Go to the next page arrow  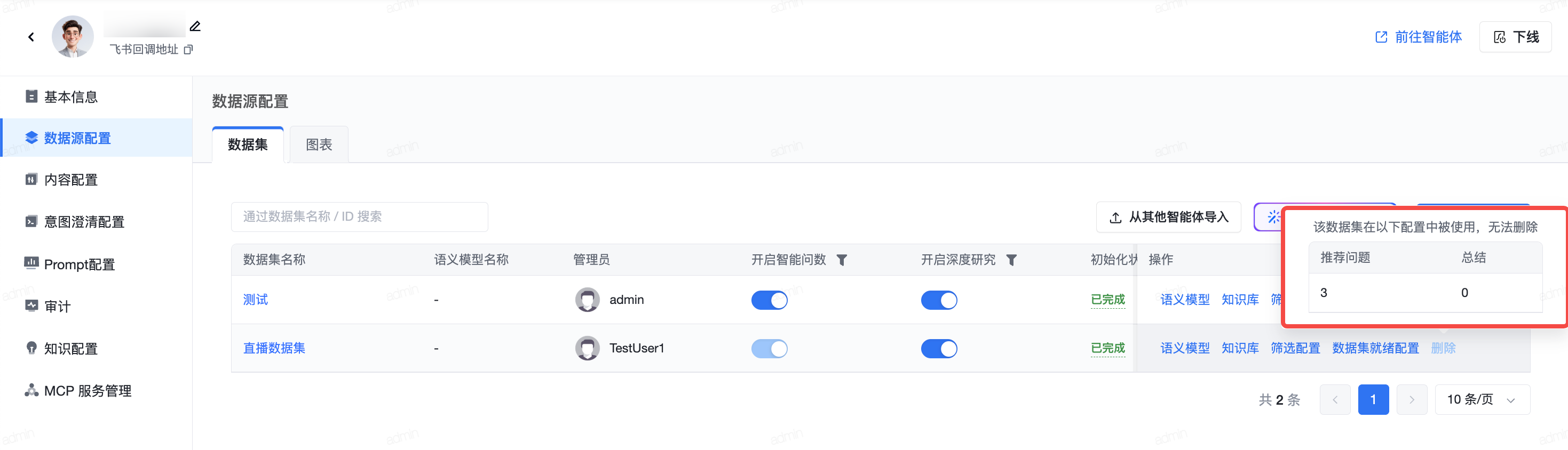(x=1412, y=399)
